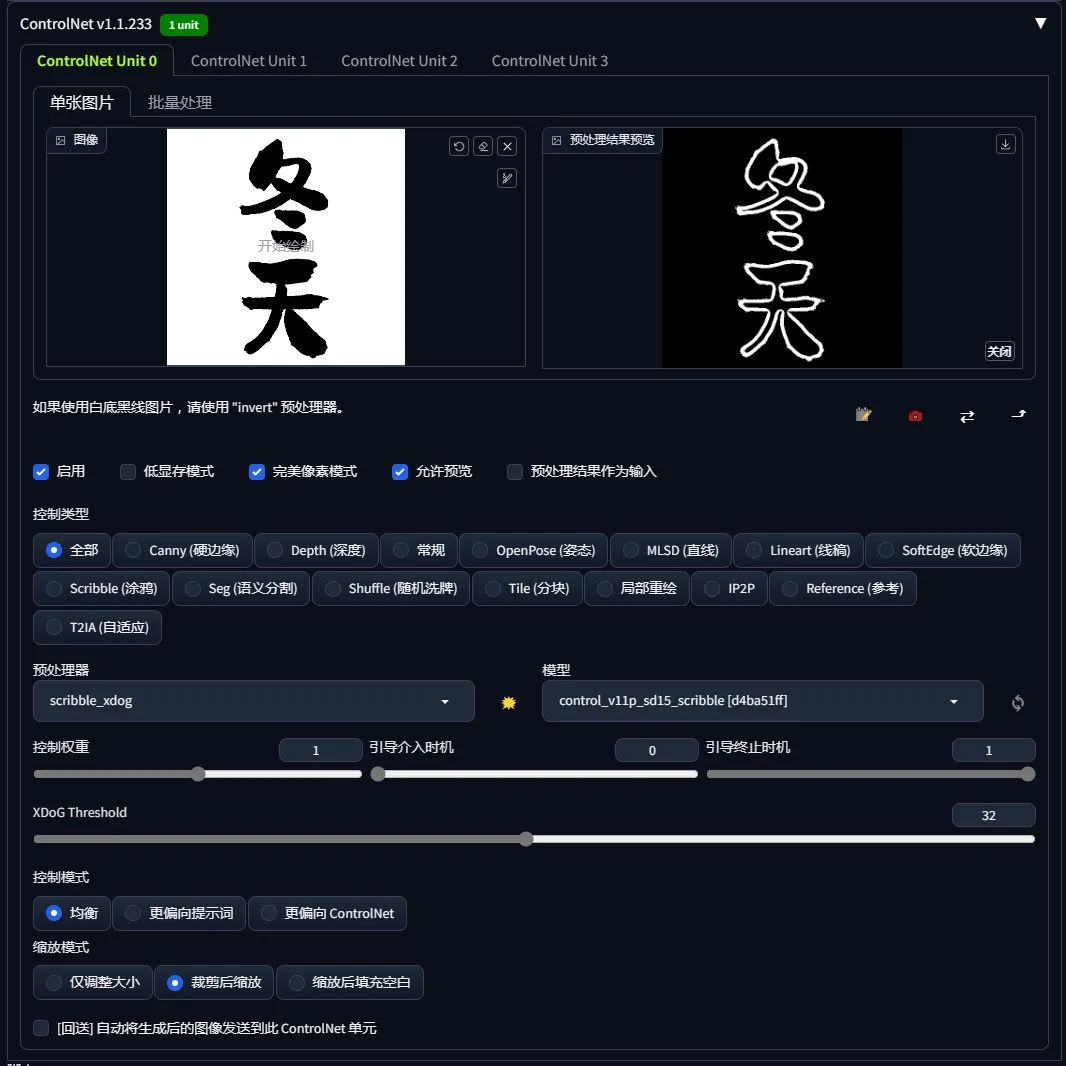1066x1066 pixels.
Task: Open the 批量处理 tab
Action: [179, 103]
